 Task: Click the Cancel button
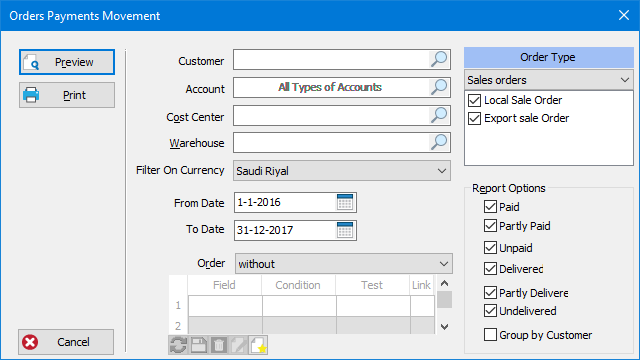tap(66, 342)
